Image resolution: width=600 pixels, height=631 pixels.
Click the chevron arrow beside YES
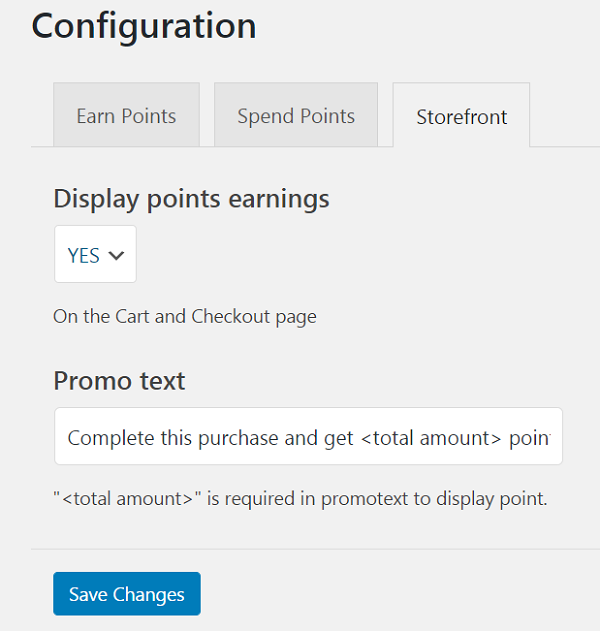116,256
